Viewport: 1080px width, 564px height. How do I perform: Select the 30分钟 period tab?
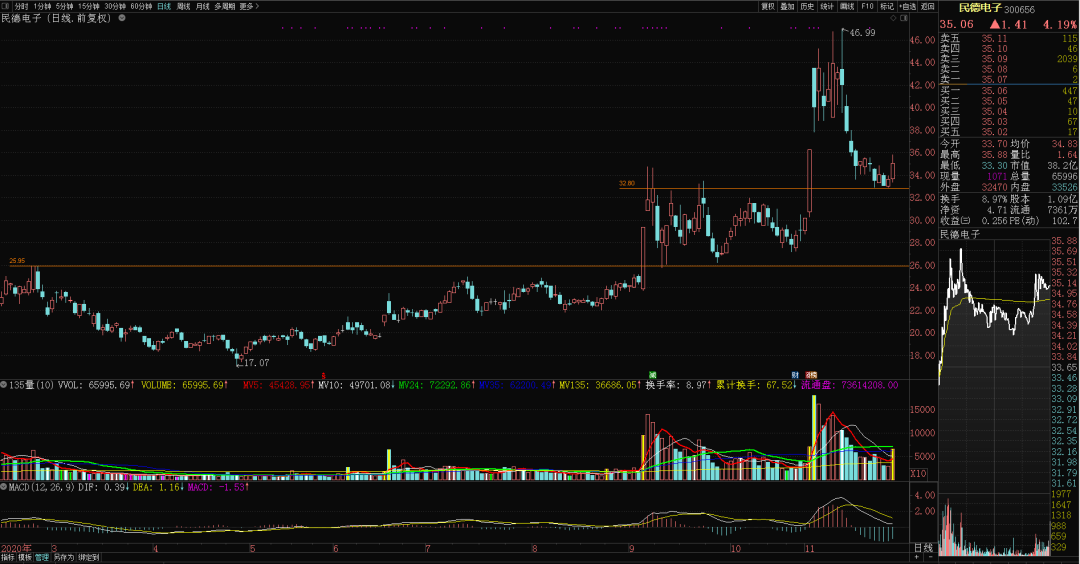pos(115,6)
